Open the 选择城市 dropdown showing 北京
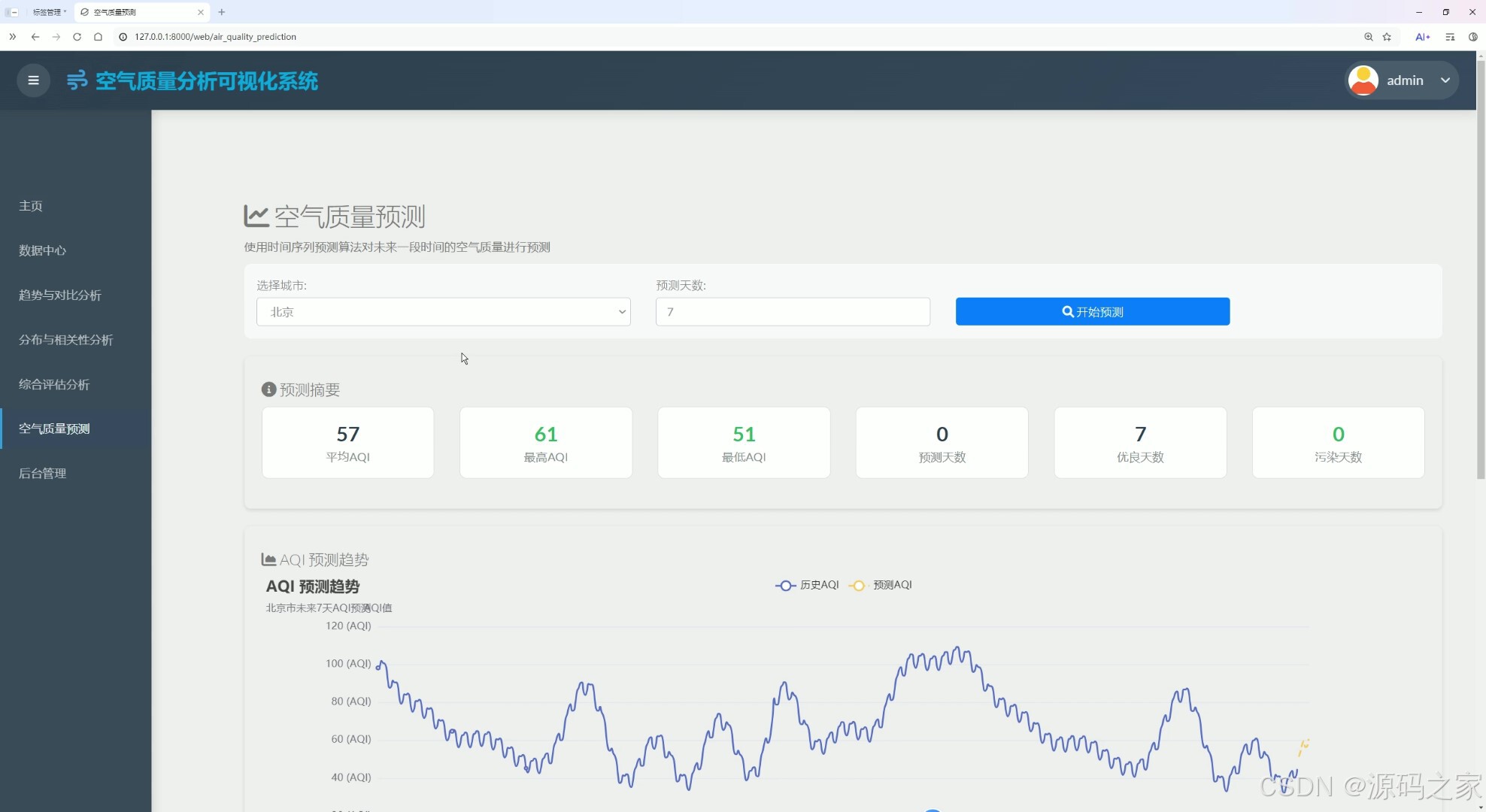Viewport: 1486px width, 812px height. (443, 312)
